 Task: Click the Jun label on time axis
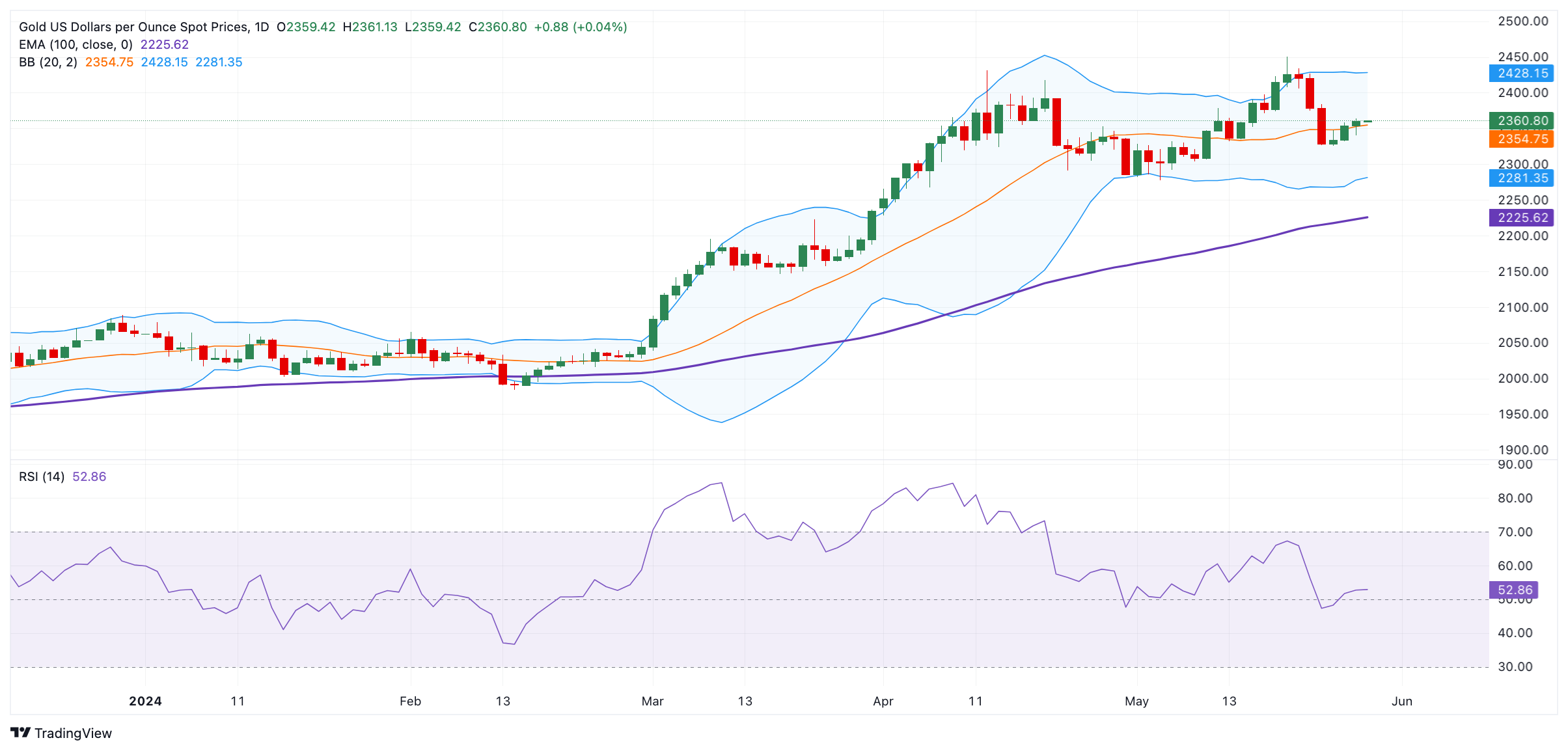pos(1401,701)
